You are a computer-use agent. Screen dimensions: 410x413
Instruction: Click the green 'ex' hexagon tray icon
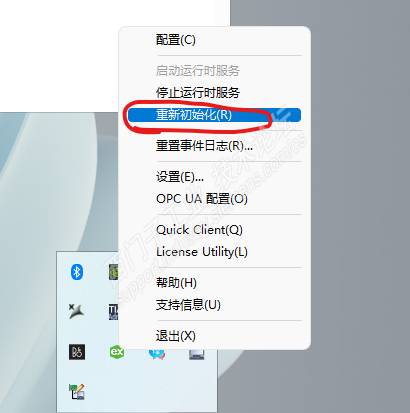[x=117, y=352]
